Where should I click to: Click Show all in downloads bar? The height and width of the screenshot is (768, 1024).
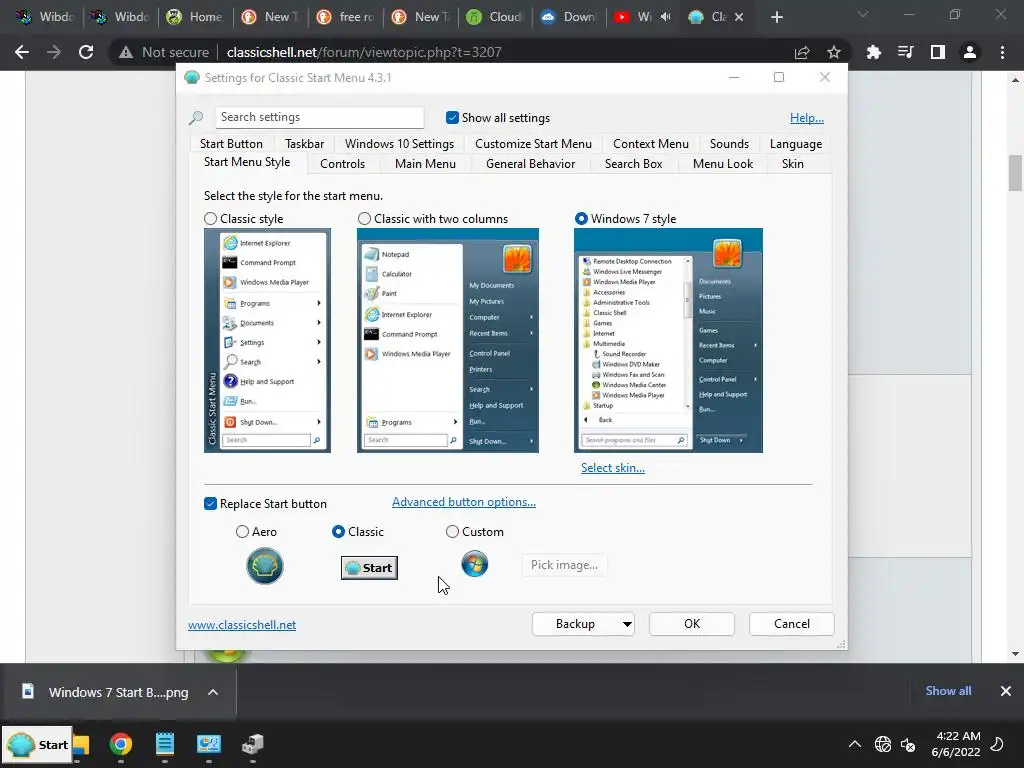[948, 691]
